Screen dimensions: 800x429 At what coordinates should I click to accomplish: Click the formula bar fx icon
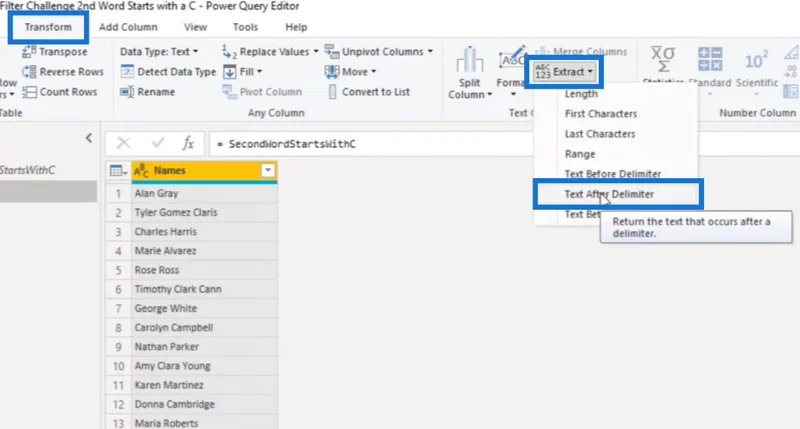(188, 143)
